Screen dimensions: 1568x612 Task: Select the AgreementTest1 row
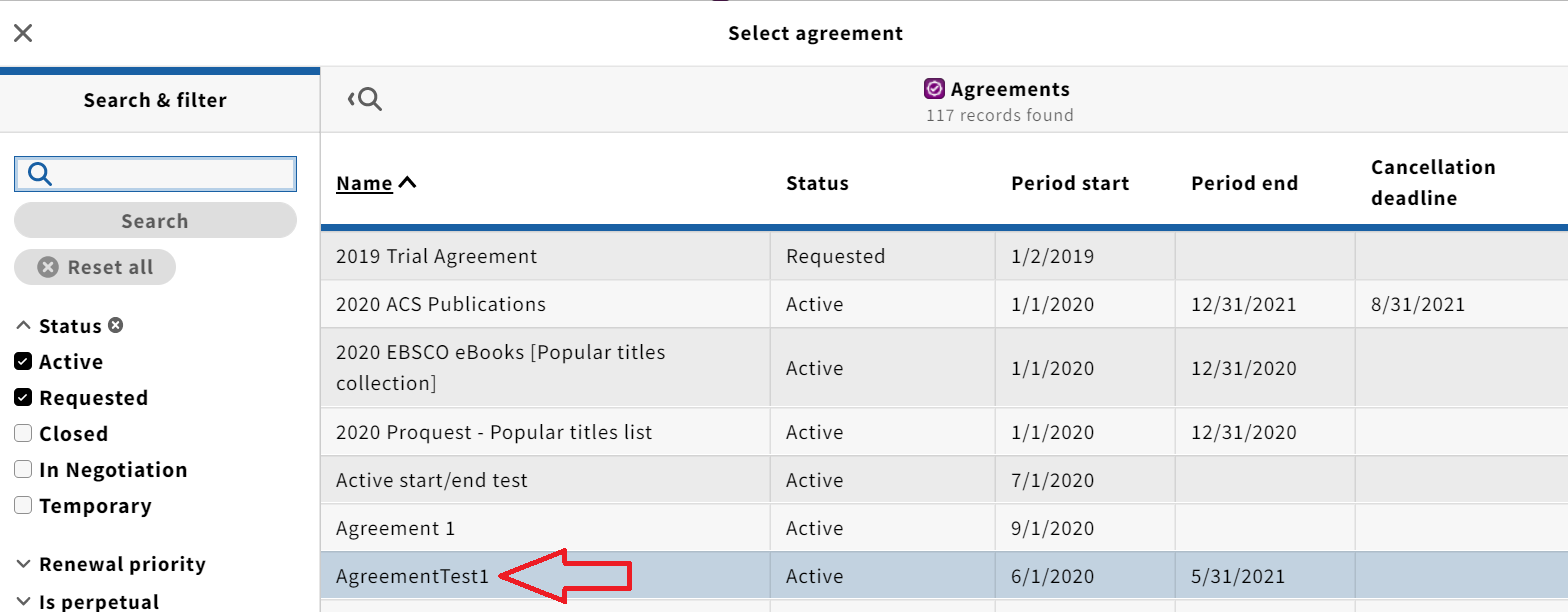944,576
